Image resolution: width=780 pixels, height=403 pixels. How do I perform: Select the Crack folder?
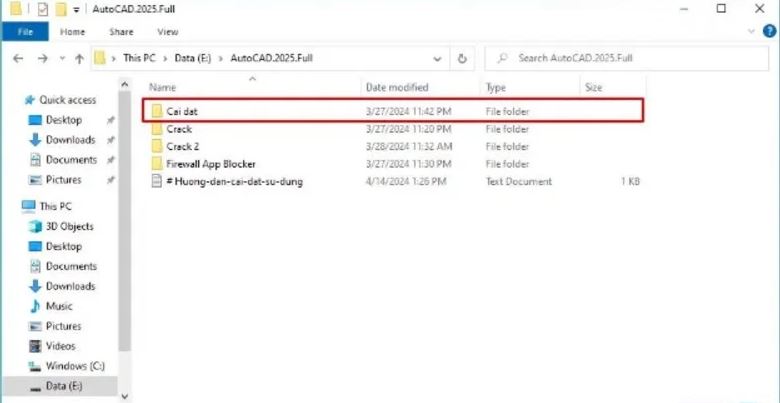tap(179, 129)
